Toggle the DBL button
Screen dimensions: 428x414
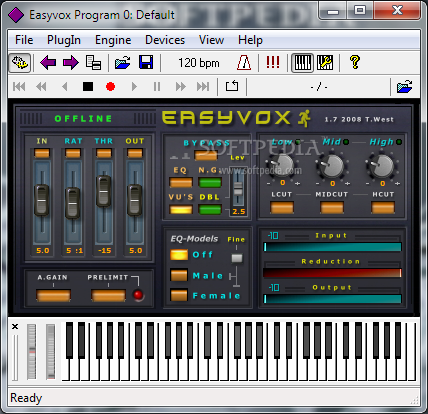[x=210, y=209]
